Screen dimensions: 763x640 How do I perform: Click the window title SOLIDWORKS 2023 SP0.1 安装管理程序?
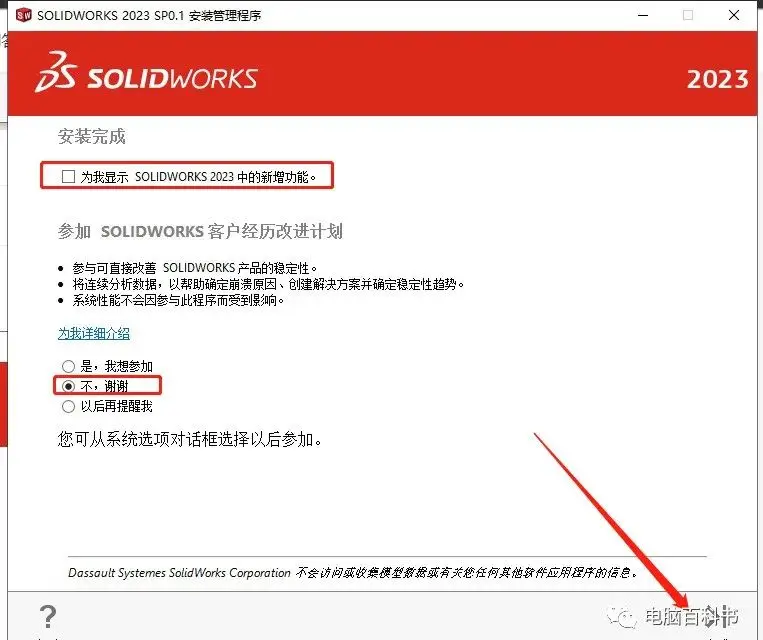click(x=149, y=16)
